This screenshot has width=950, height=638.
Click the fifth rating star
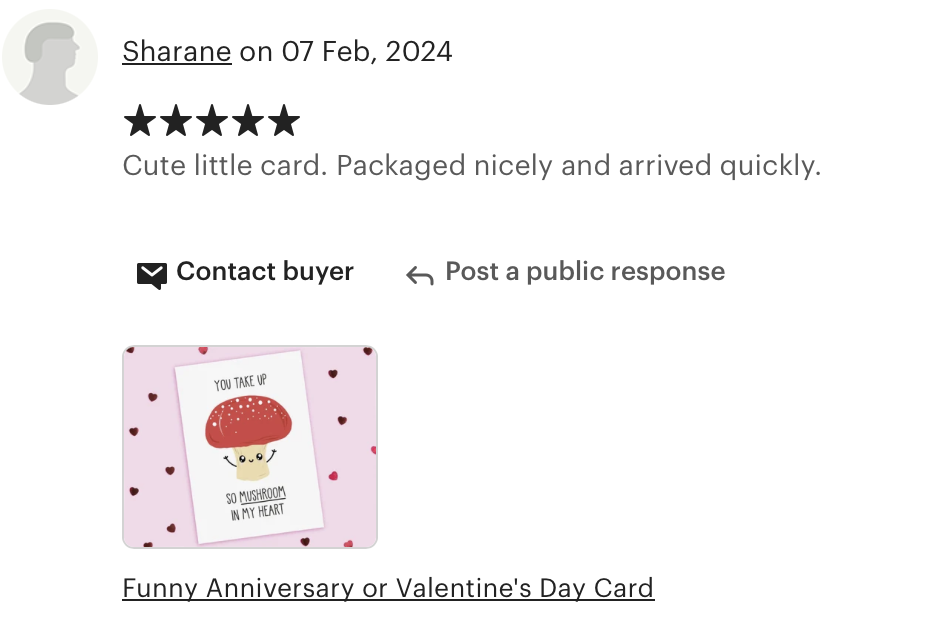[284, 120]
